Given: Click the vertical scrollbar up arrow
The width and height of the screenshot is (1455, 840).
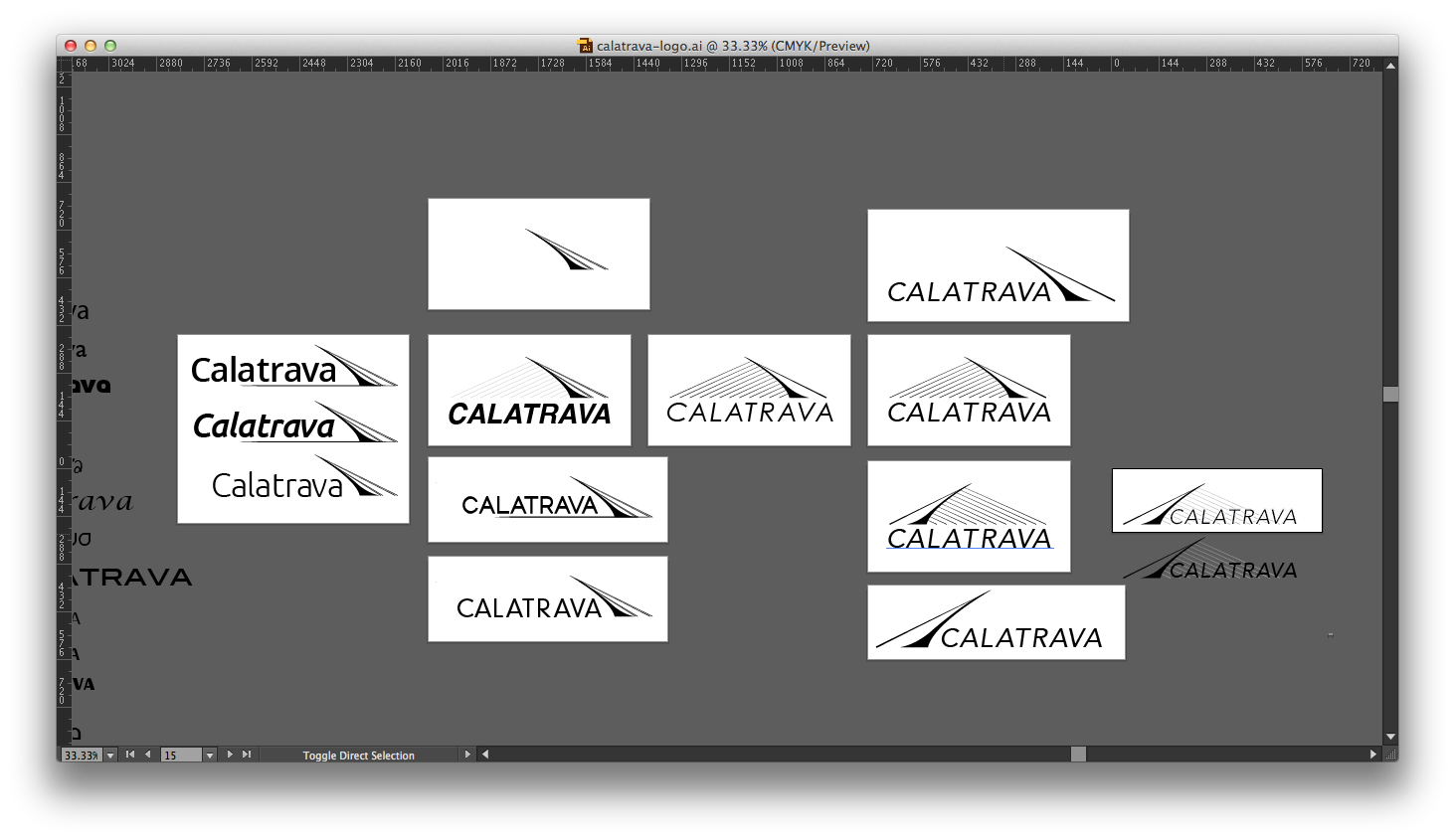Looking at the screenshot, I should [1390, 65].
